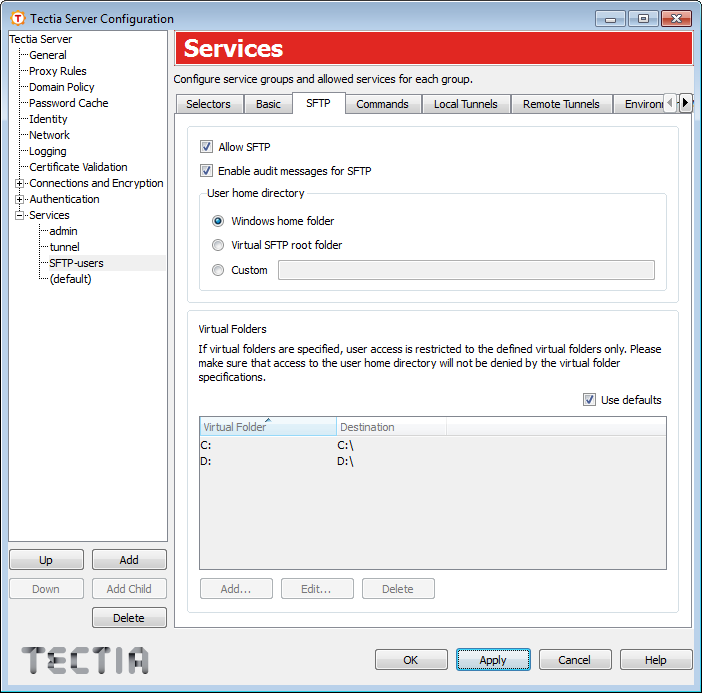Switch to the Selectors tab

(208, 104)
